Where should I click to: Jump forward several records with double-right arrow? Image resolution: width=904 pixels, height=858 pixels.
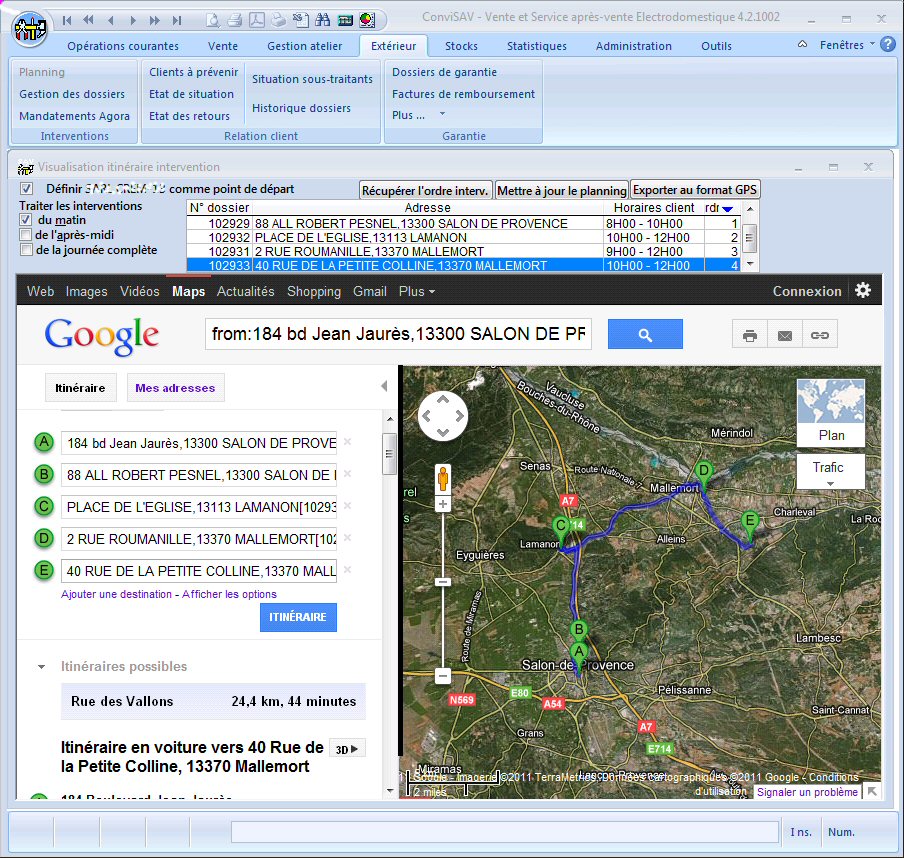coord(155,20)
